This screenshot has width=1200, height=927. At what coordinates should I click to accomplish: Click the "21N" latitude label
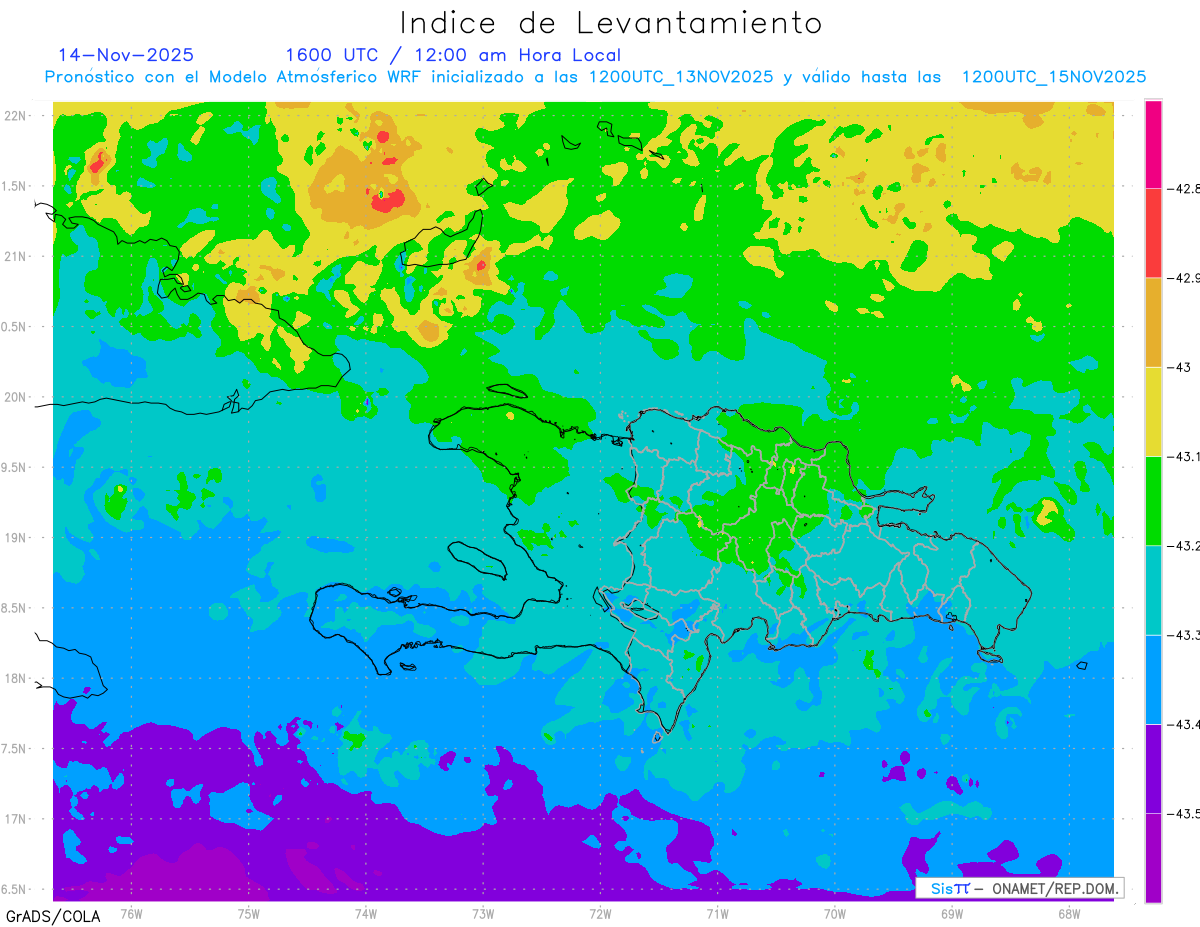16,256
